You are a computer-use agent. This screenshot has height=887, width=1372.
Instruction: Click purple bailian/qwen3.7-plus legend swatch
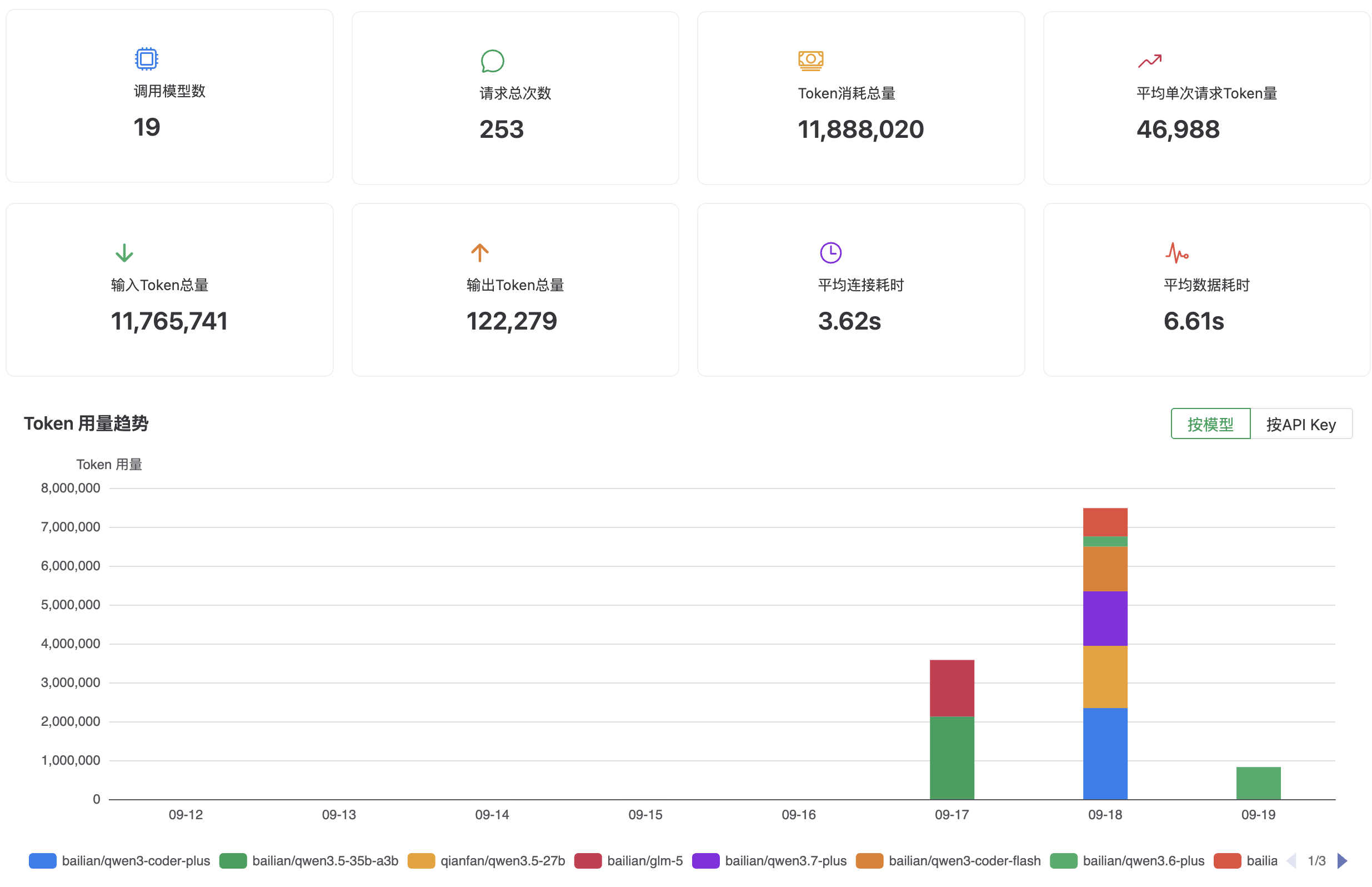(x=705, y=860)
